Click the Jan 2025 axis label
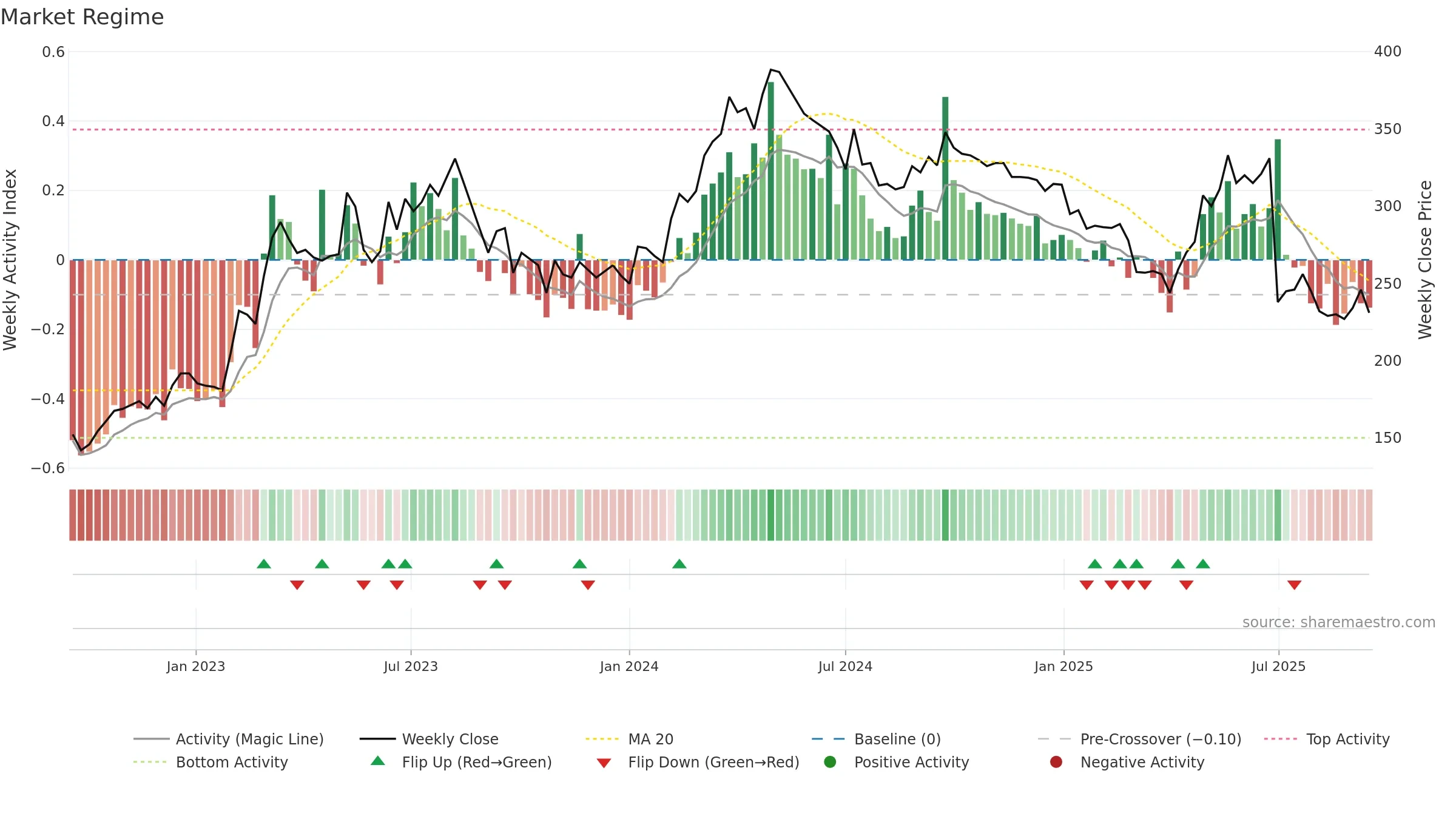The width and height of the screenshot is (1456, 819). point(1063,666)
